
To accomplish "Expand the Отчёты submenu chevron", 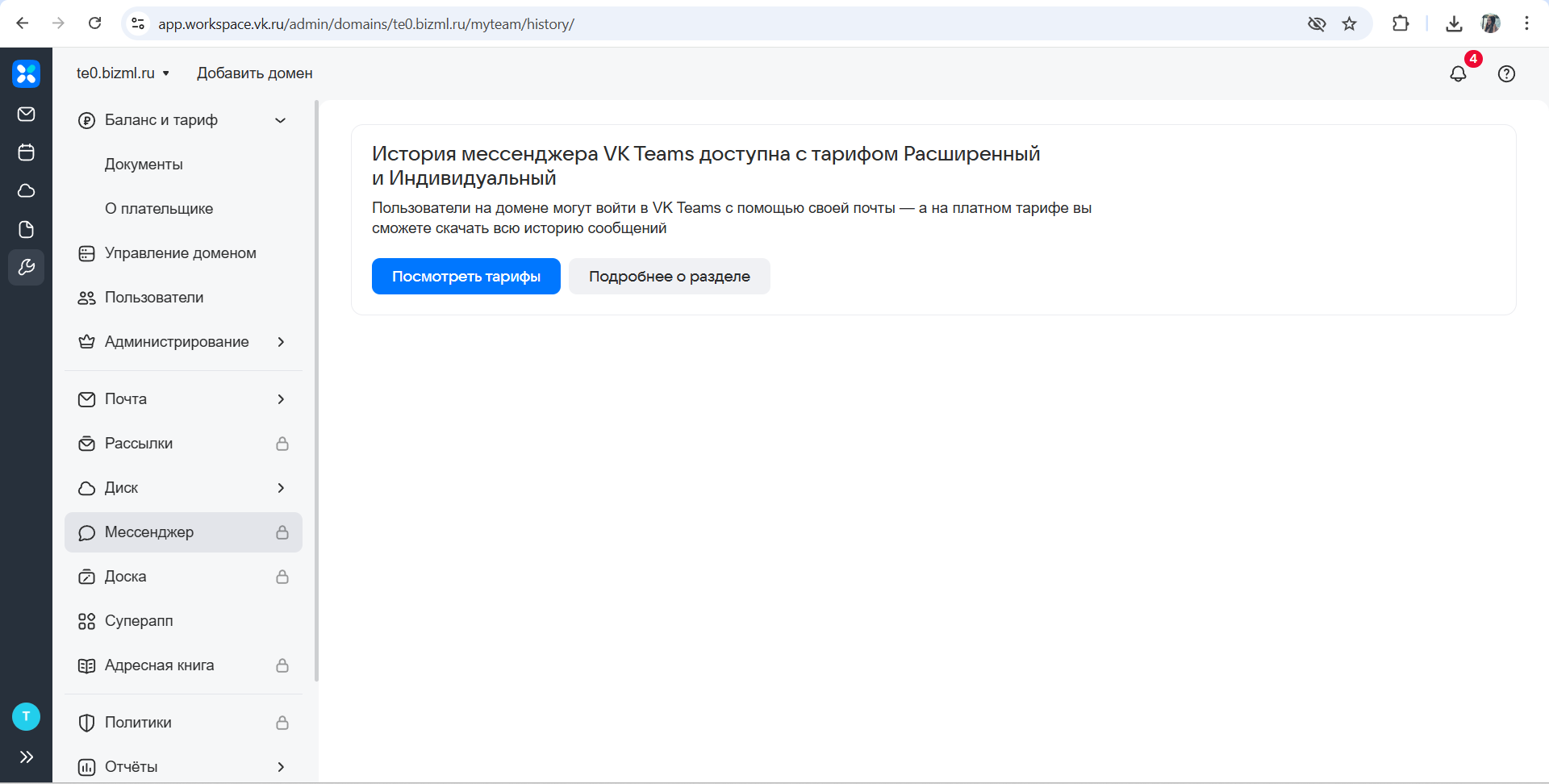I will [281, 767].
